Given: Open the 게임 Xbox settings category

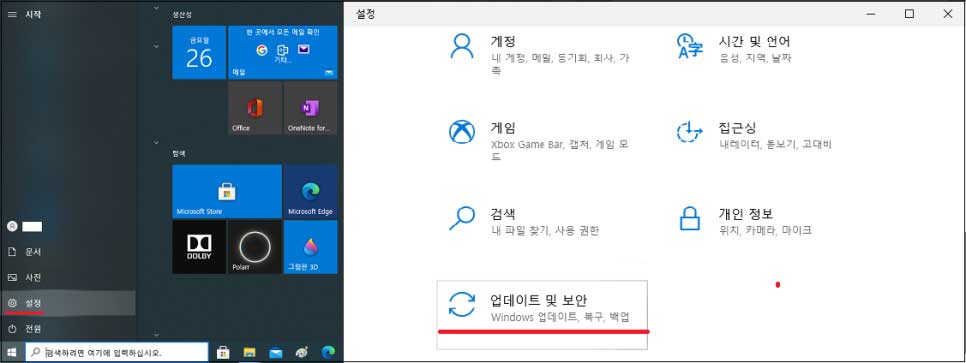Looking at the screenshot, I should [542, 141].
